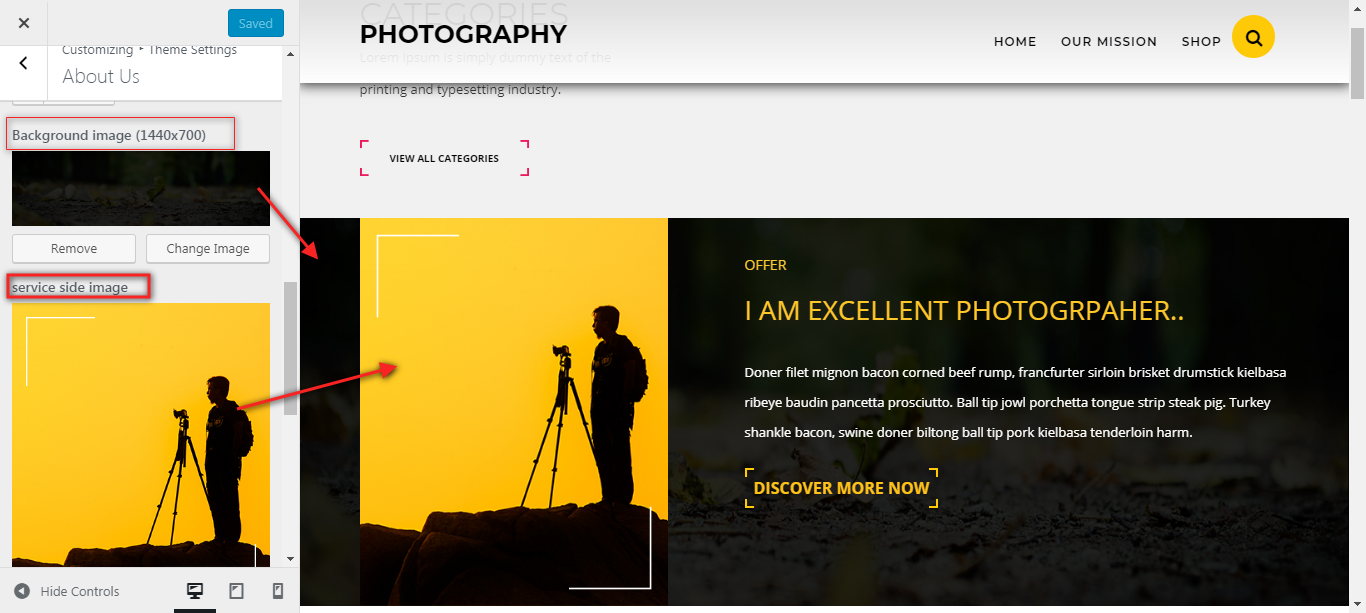Select the service side image thumbnail
1366x613 pixels.
141,435
